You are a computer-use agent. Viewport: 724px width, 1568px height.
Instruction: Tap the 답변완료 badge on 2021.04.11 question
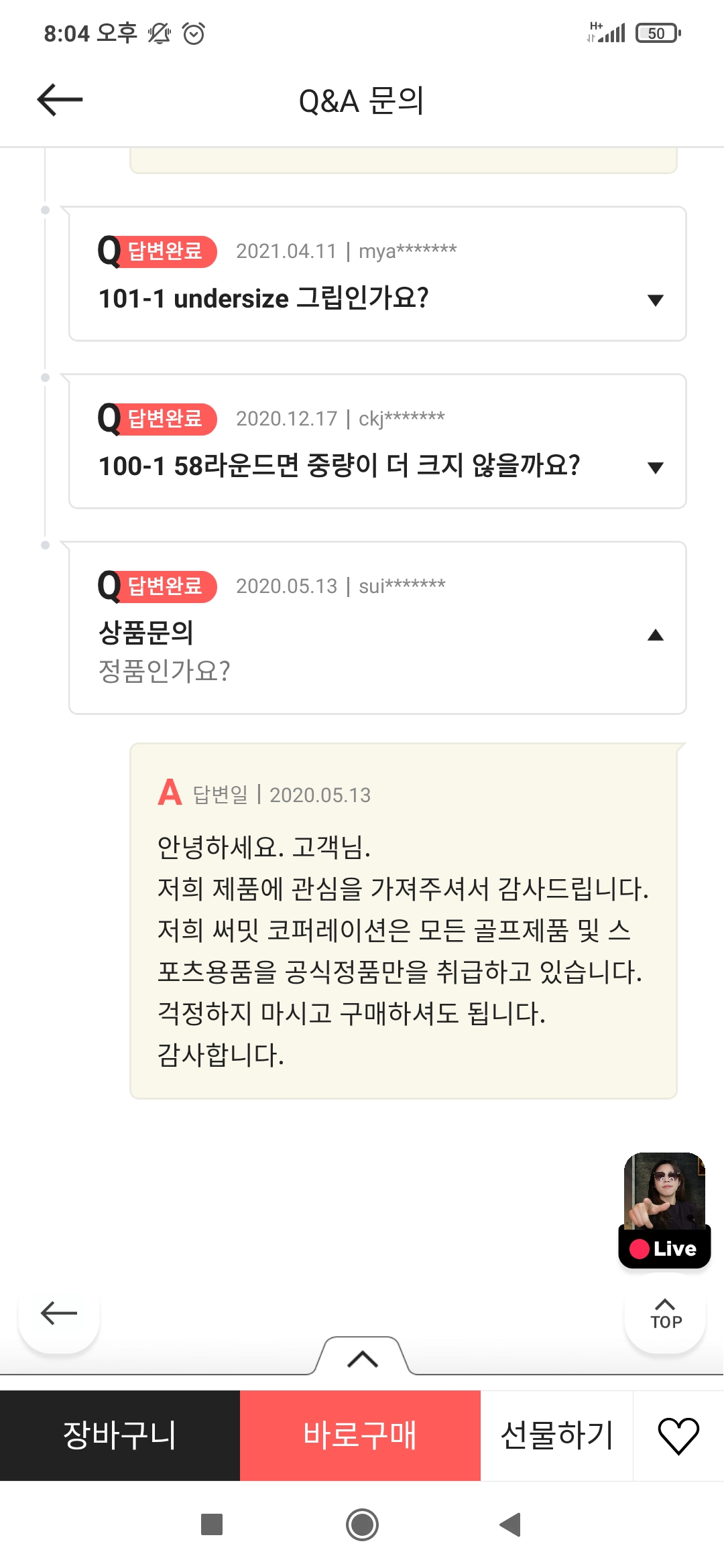pyautogui.click(x=165, y=251)
